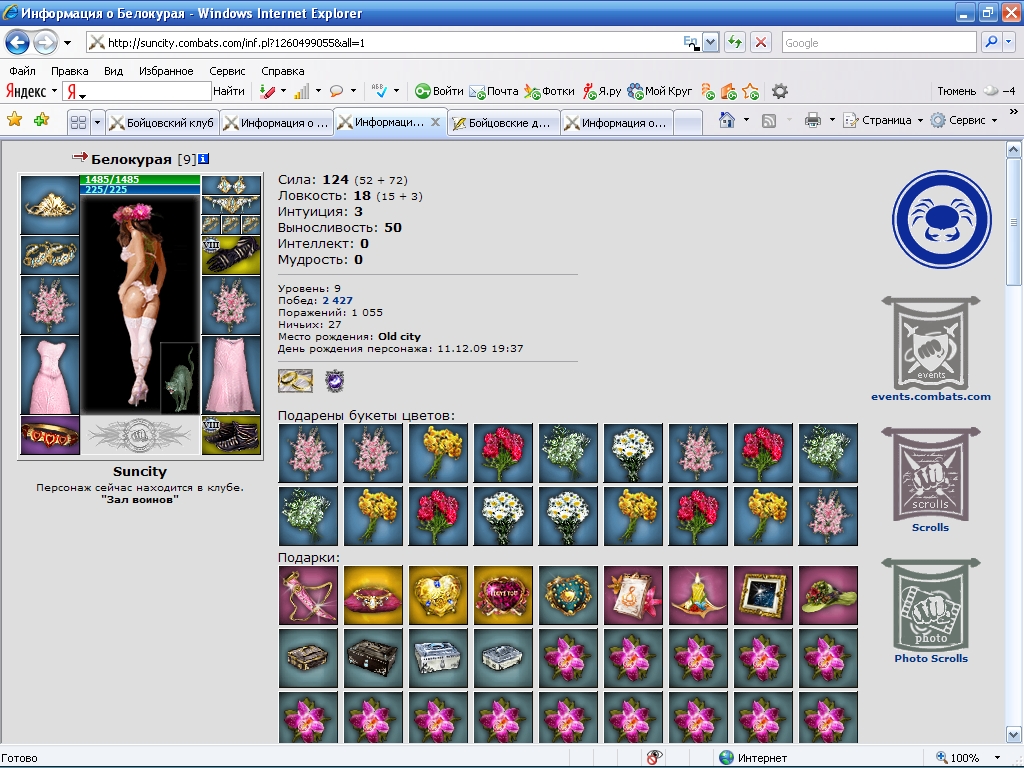Click the Cancer zodiac crab emblem
The height and width of the screenshot is (768, 1024).
click(x=941, y=219)
